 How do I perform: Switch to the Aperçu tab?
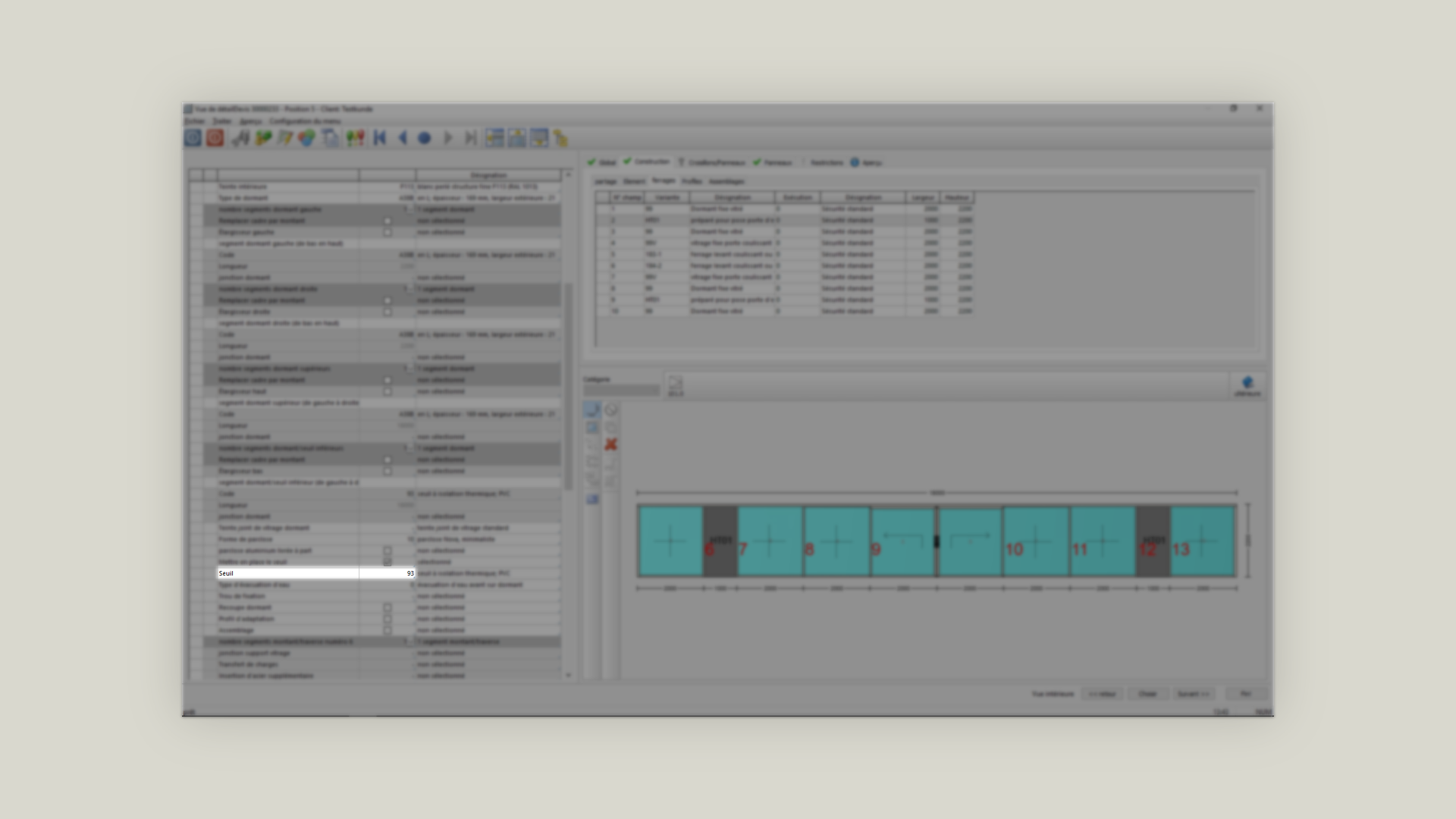click(x=865, y=162)
